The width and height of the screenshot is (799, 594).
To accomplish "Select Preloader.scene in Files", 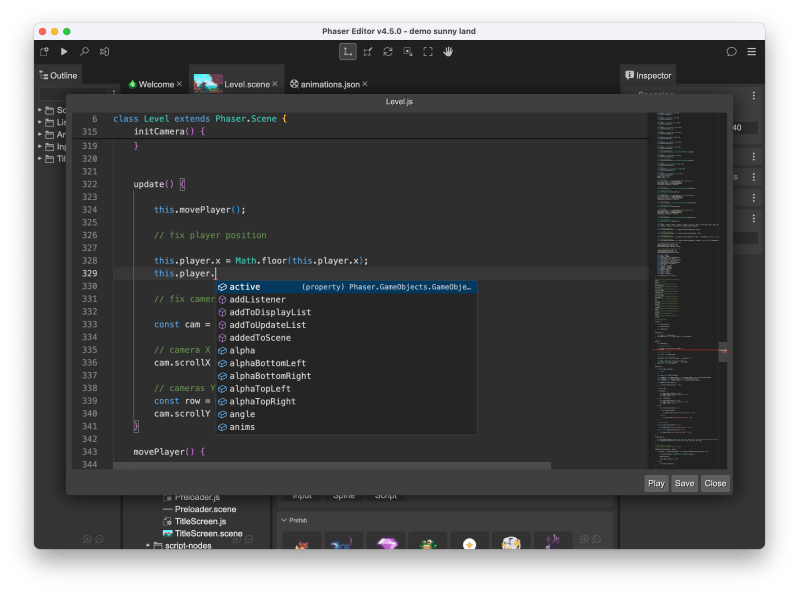I will point(205,509).
